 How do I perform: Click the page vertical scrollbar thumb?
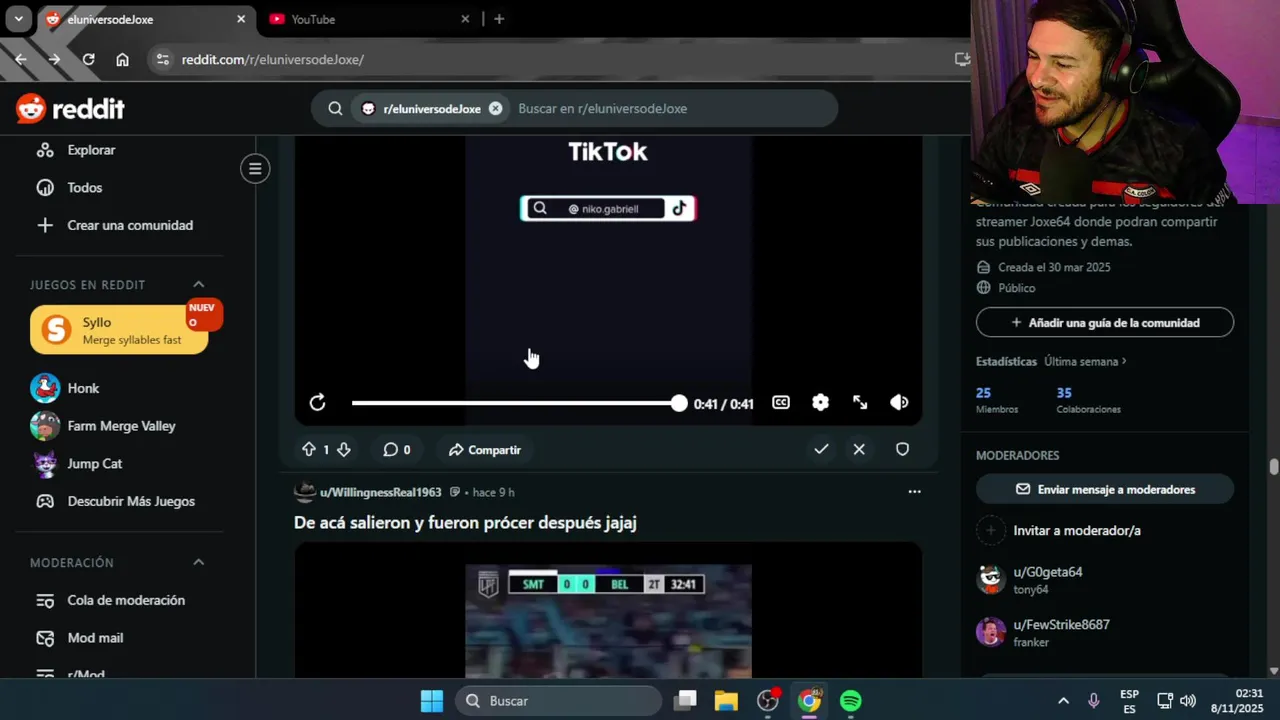coord(1273,467)
